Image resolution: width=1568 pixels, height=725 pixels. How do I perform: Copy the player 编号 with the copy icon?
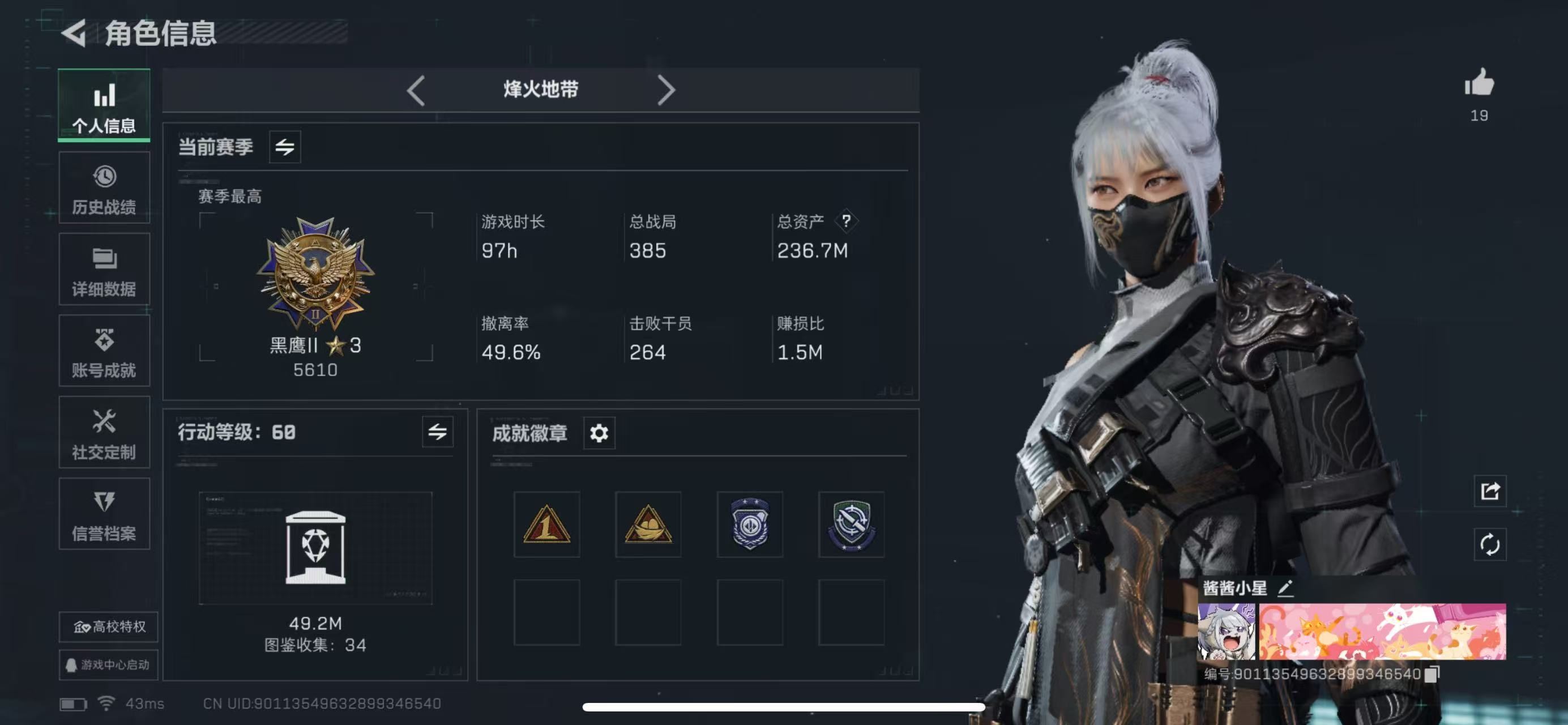tap(1432, 673)
